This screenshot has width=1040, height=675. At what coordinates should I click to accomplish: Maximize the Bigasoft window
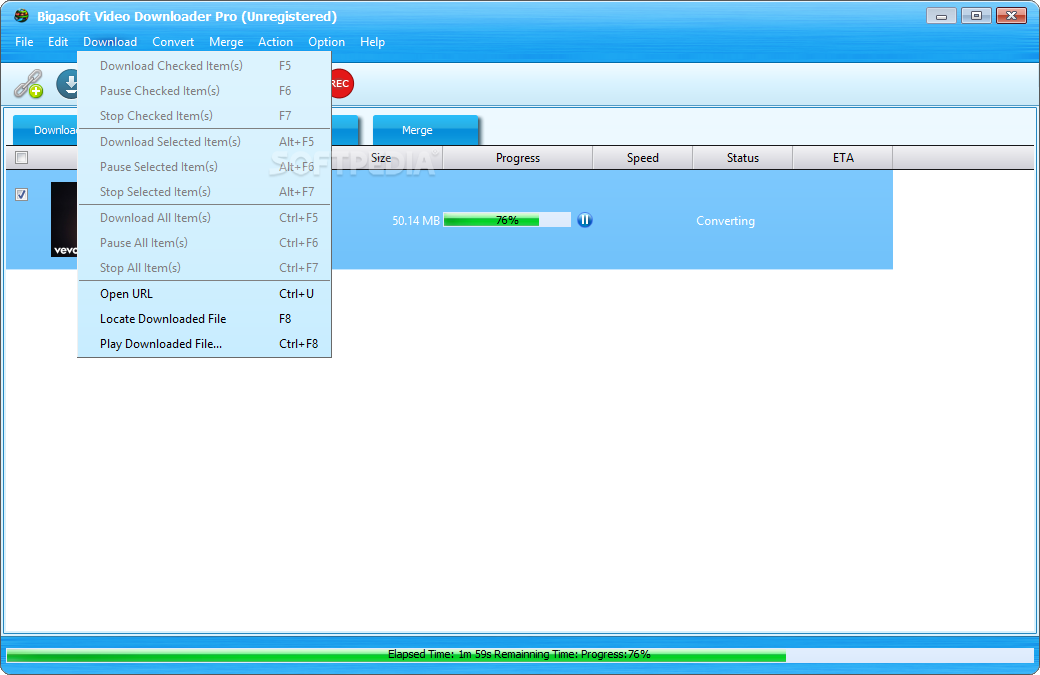[976, 15]
